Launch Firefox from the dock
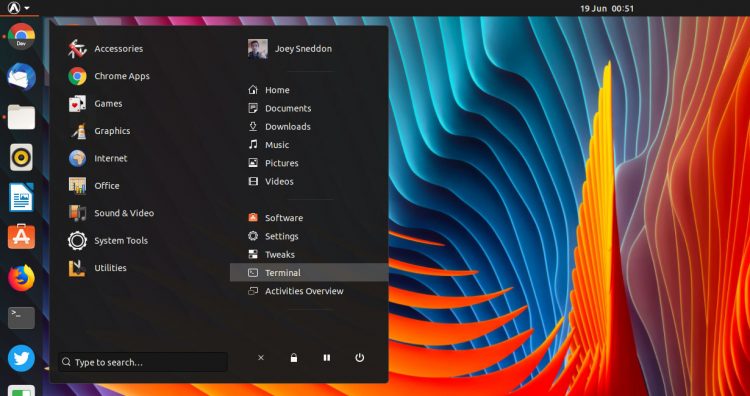Screen dimensions: 750x396 coord(21,277)
